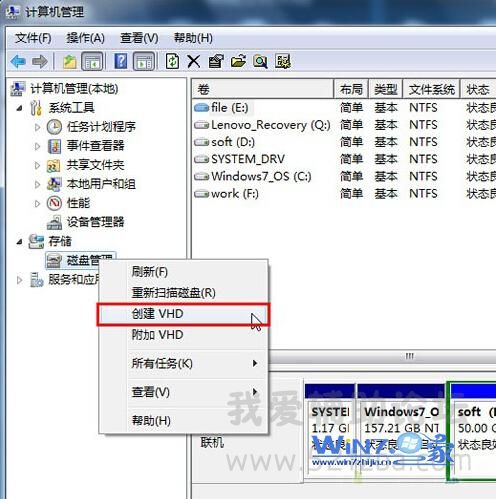Click the 文件系统 column header
The image size is (496, 499).
tap(431, 89)
